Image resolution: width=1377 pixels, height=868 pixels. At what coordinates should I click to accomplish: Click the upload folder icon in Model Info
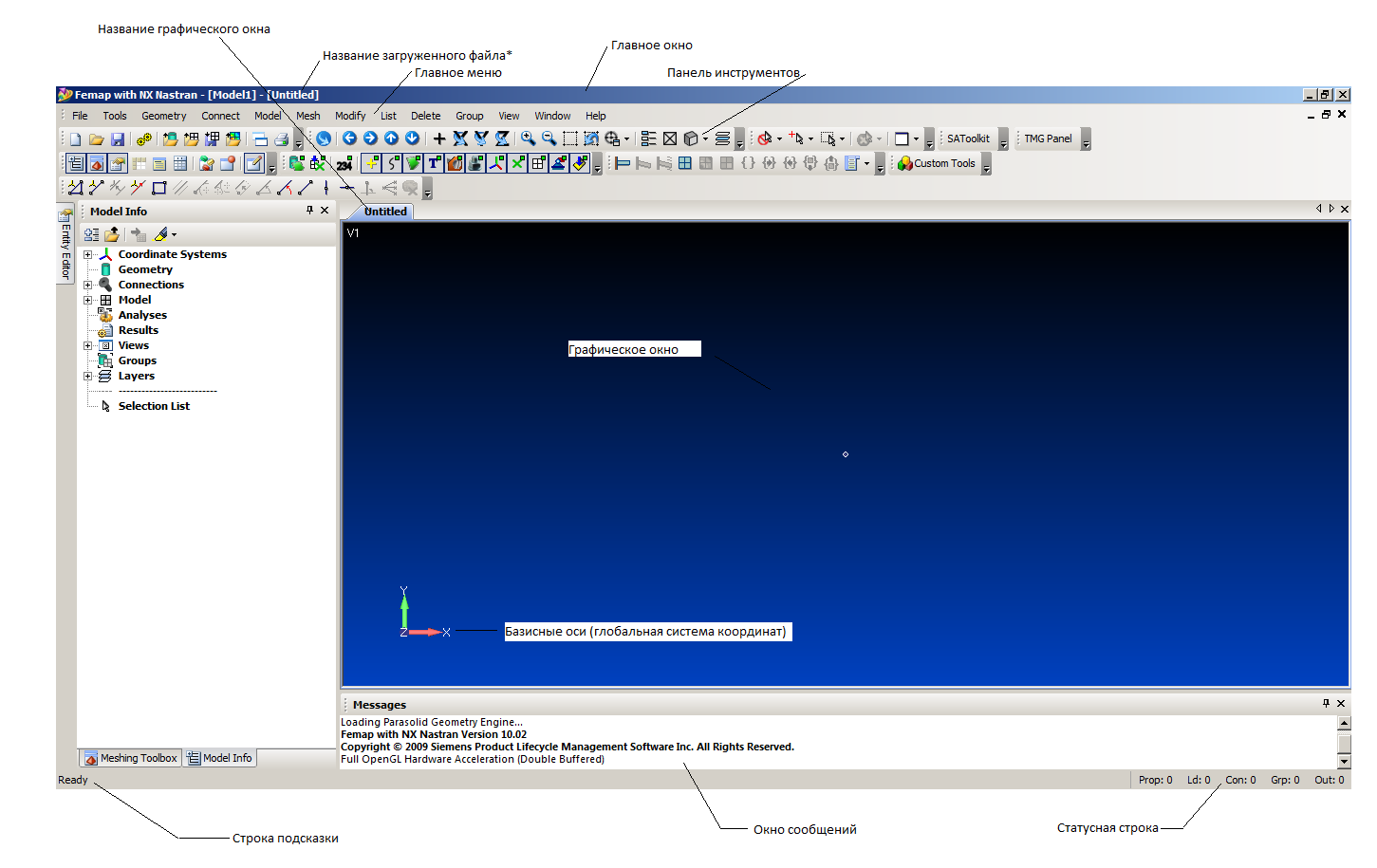pos(112,234)
